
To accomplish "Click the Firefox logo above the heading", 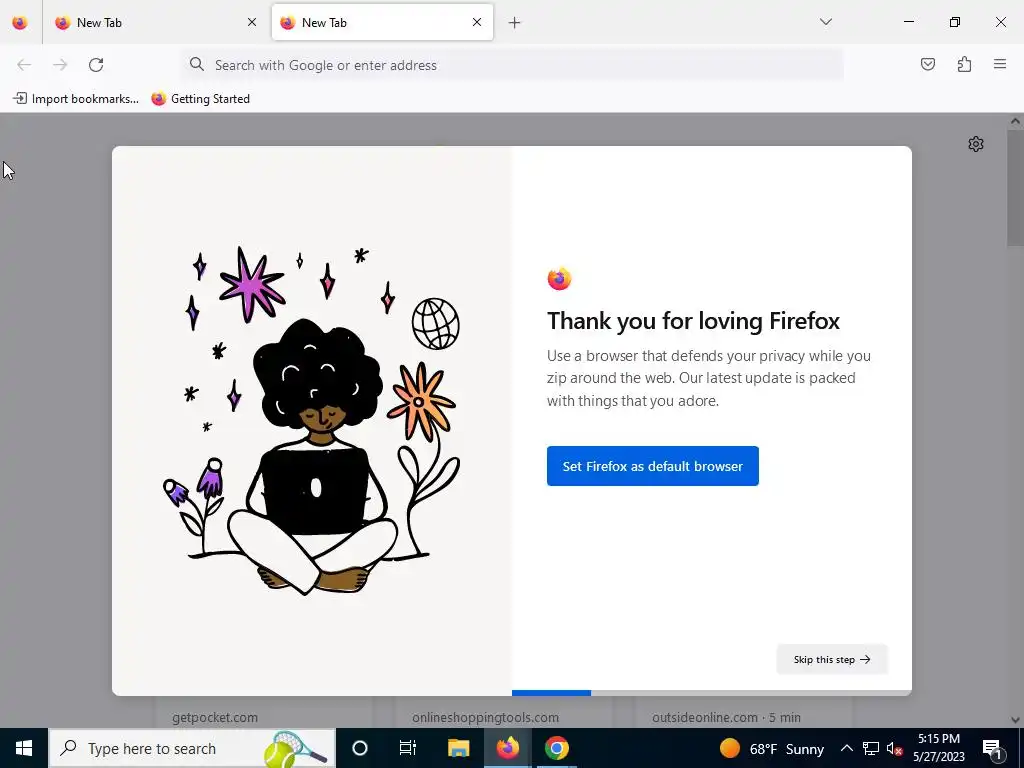I will tap(559, 279).
